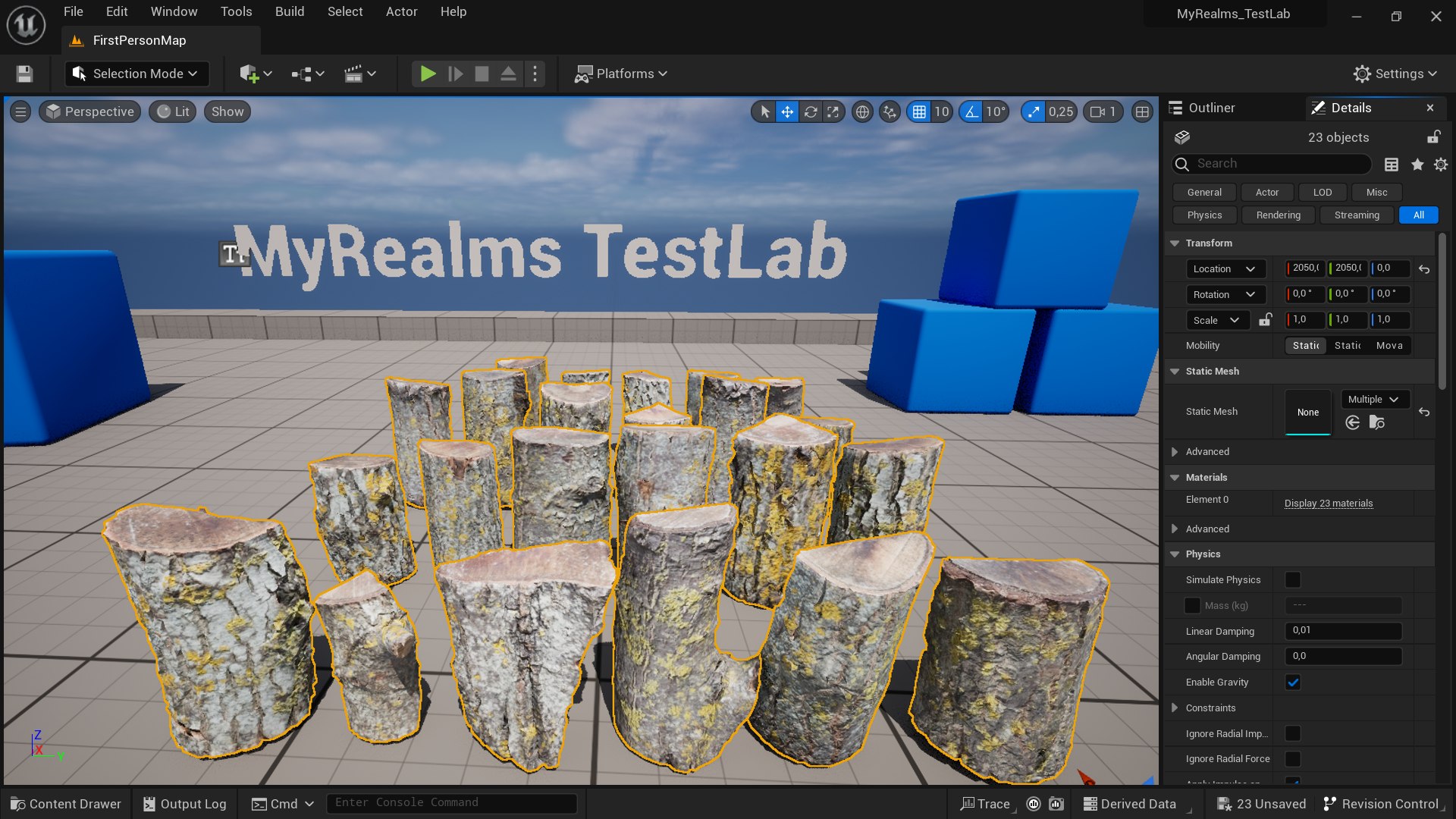Open the Selection Mode dropdown
Screen dimensions: 1456x819
tap(136, 74)
